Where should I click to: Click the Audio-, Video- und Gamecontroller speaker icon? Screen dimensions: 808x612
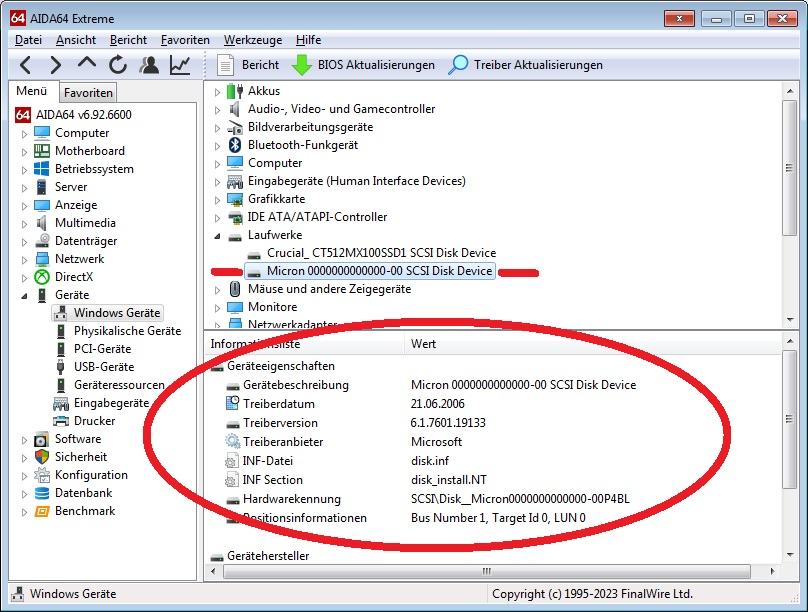click(x=235, y=109)
